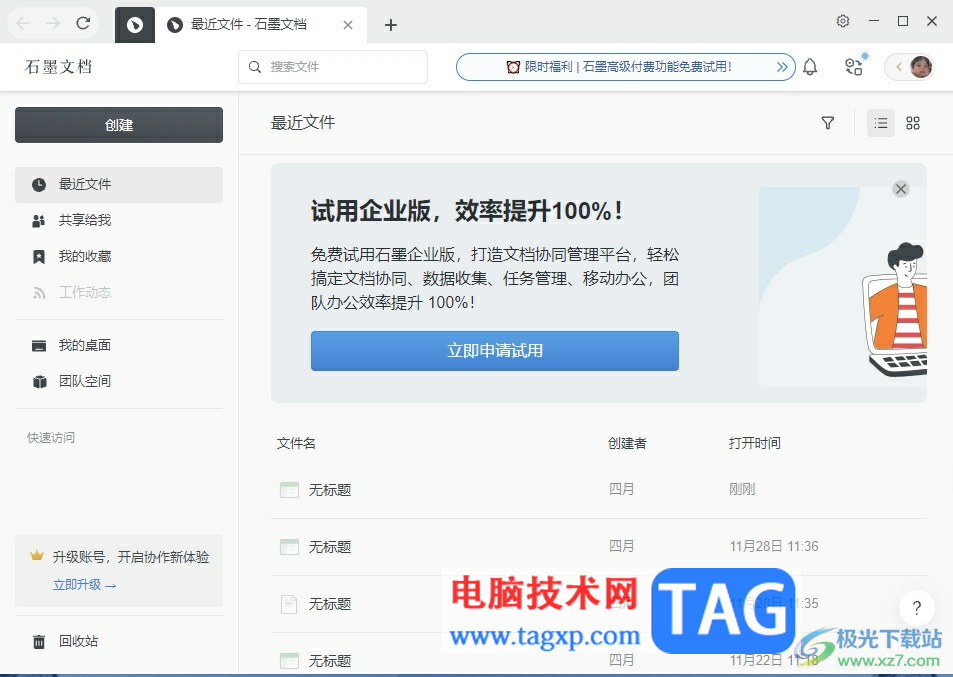The image size is (953, 677).
Task: Click the bookmark icon for 我的收藏
Action: [39, 257]
